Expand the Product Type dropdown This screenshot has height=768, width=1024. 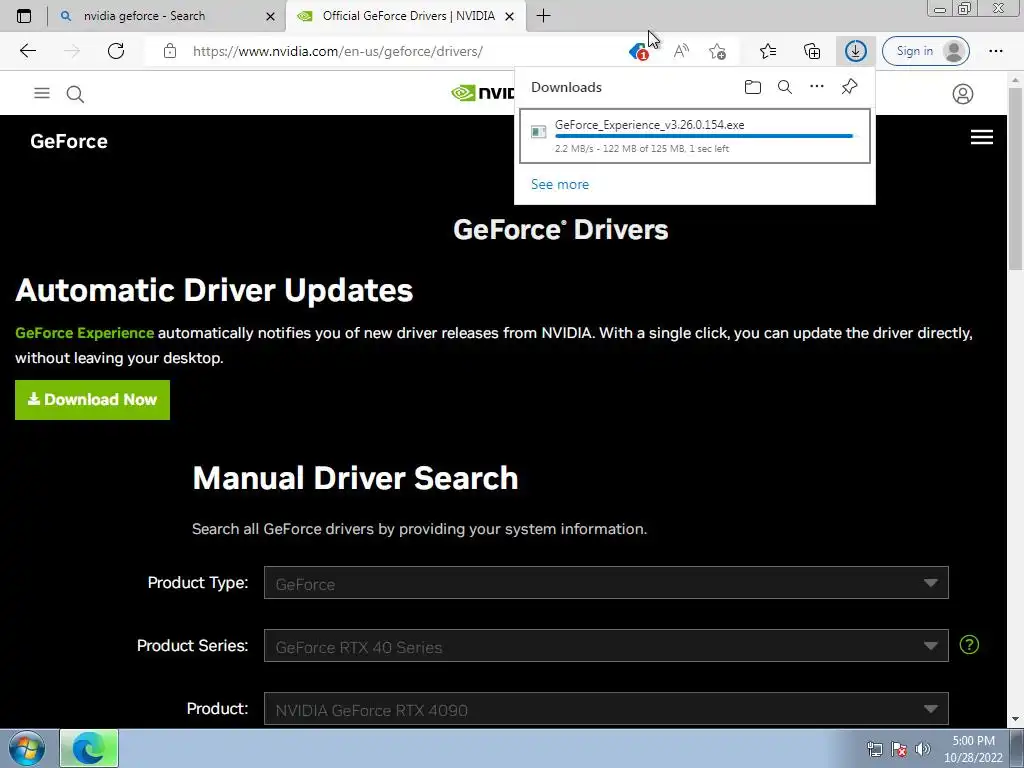pos(606,583)
